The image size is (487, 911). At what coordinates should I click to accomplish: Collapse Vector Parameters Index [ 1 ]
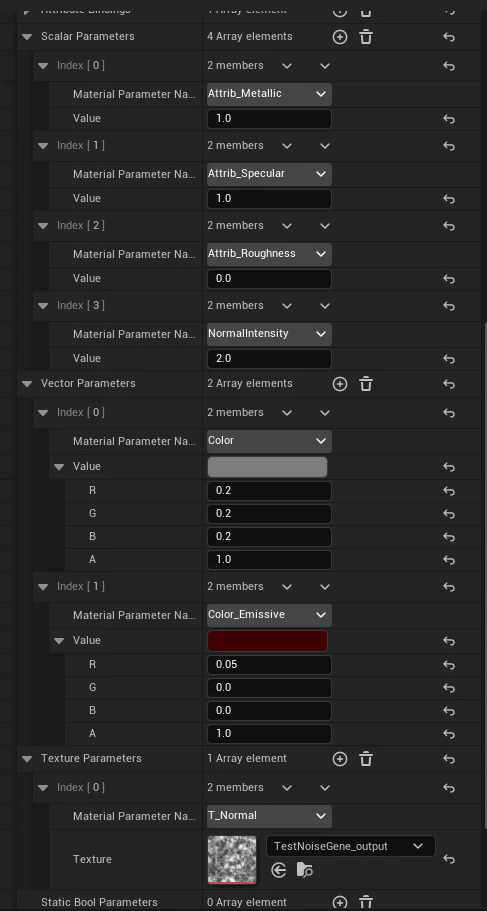[x=42, y=587]
